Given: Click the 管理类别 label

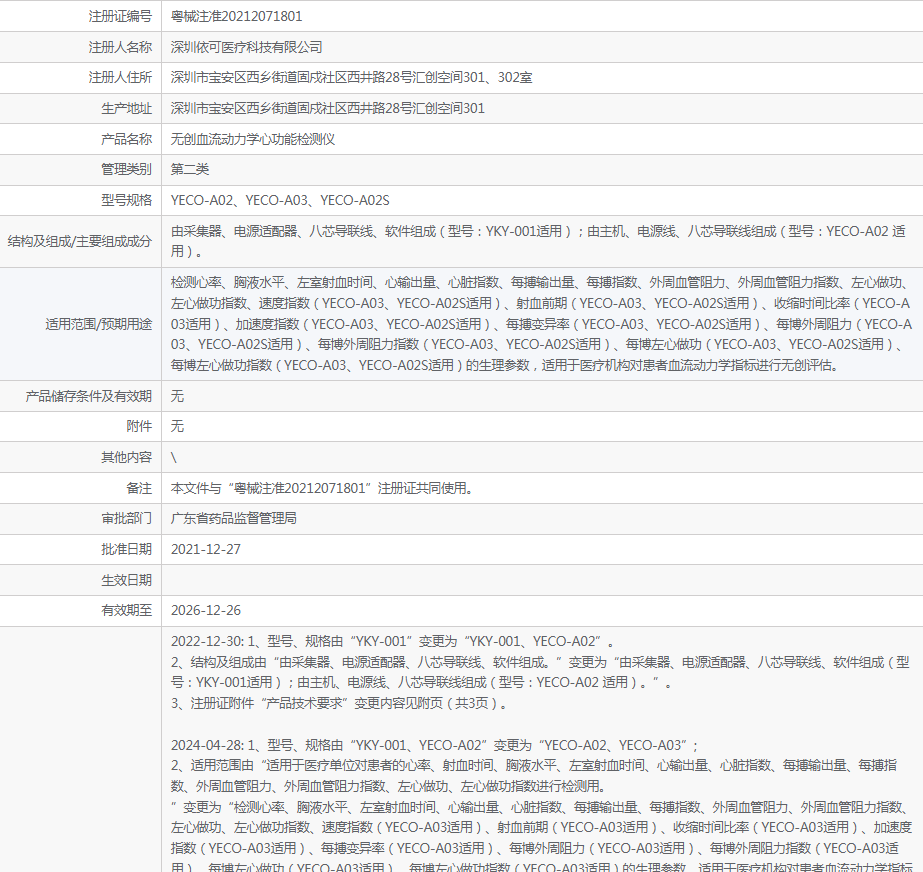Looking at the screenshot, I should click(x=127, y=170).
